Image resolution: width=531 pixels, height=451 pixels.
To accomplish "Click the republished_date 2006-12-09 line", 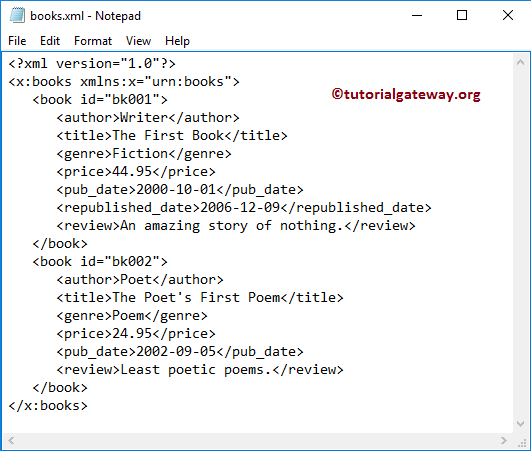I will coord(244,207).
